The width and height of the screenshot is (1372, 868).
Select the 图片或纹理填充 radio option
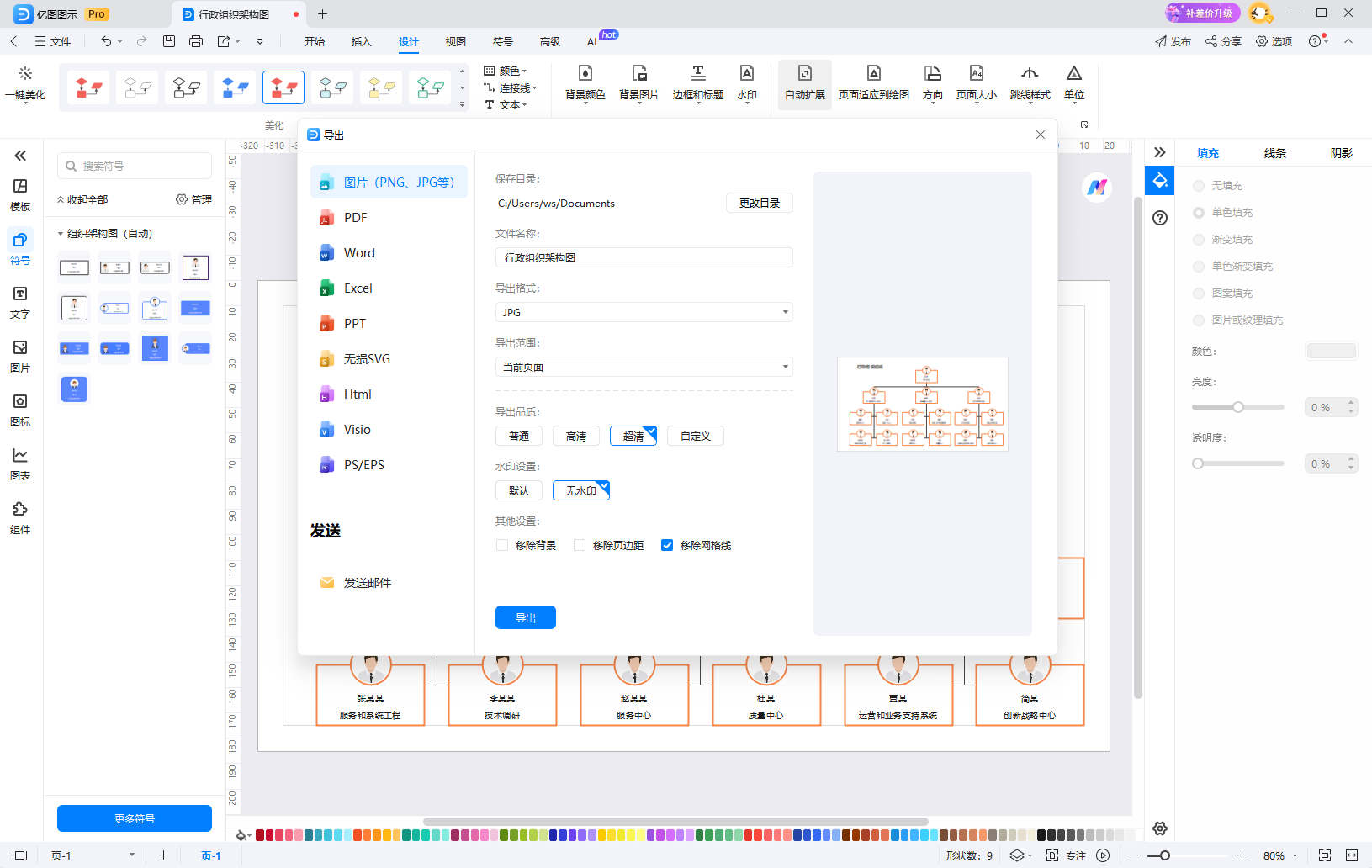pos(1199,320)
